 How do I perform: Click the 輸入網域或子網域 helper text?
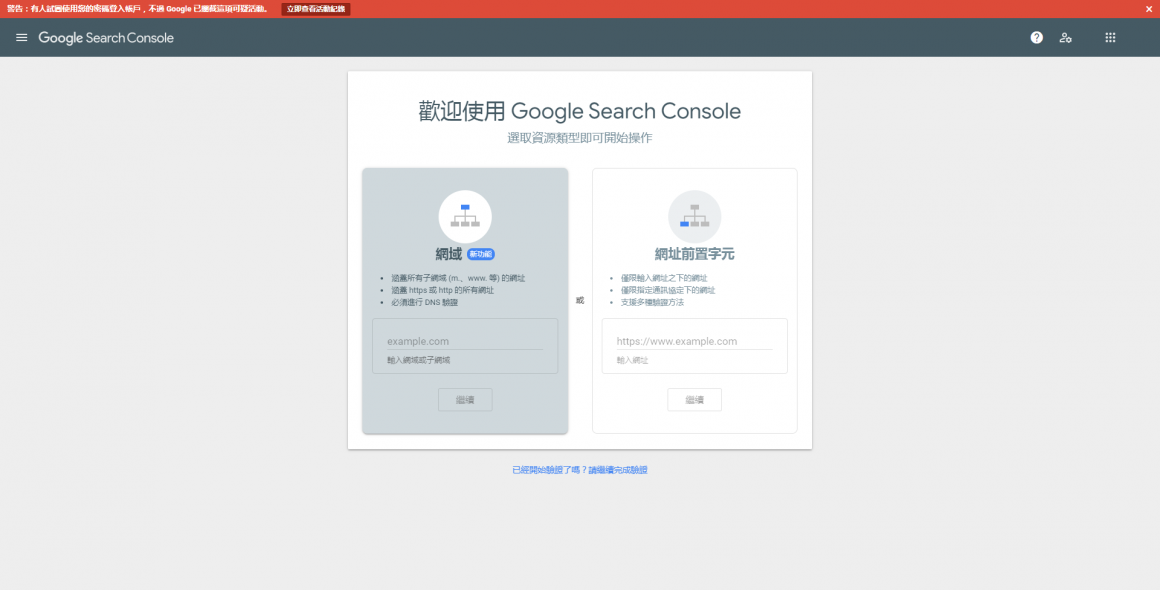(419, 360)
